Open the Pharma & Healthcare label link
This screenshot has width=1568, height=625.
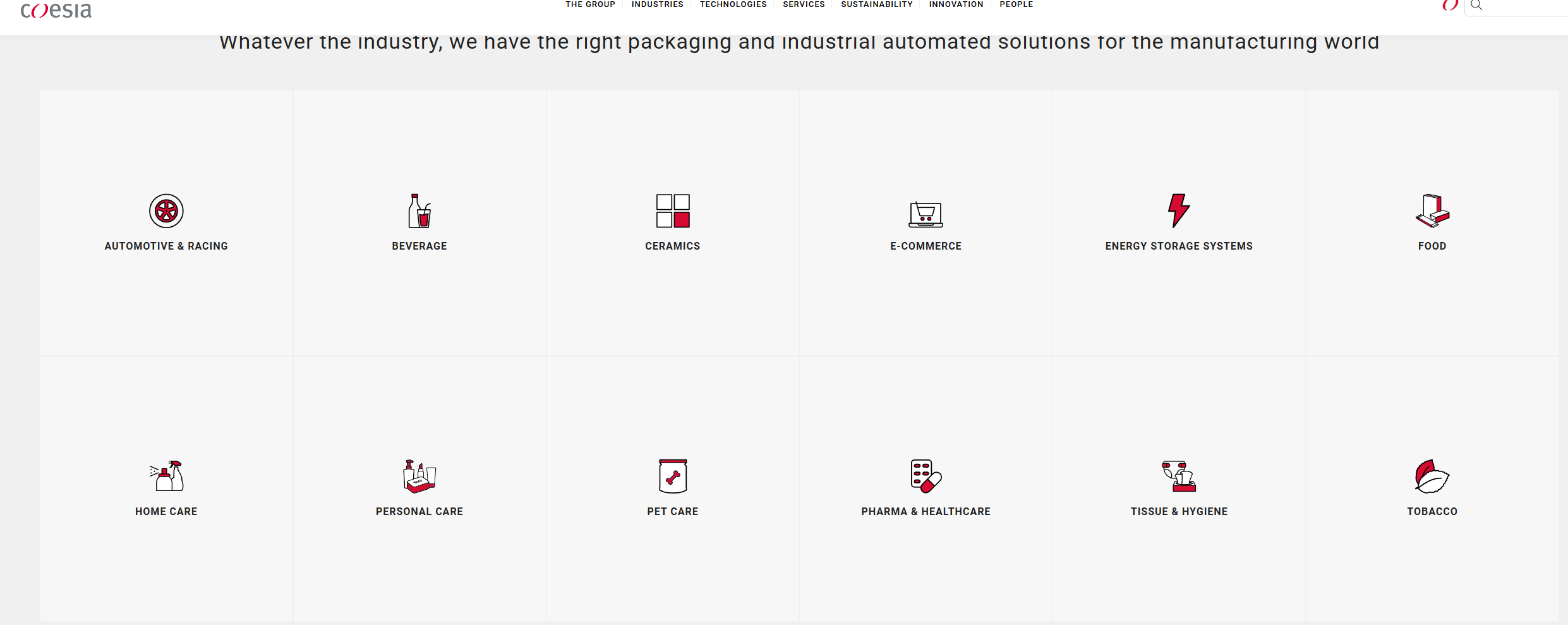tap(926, 511)
